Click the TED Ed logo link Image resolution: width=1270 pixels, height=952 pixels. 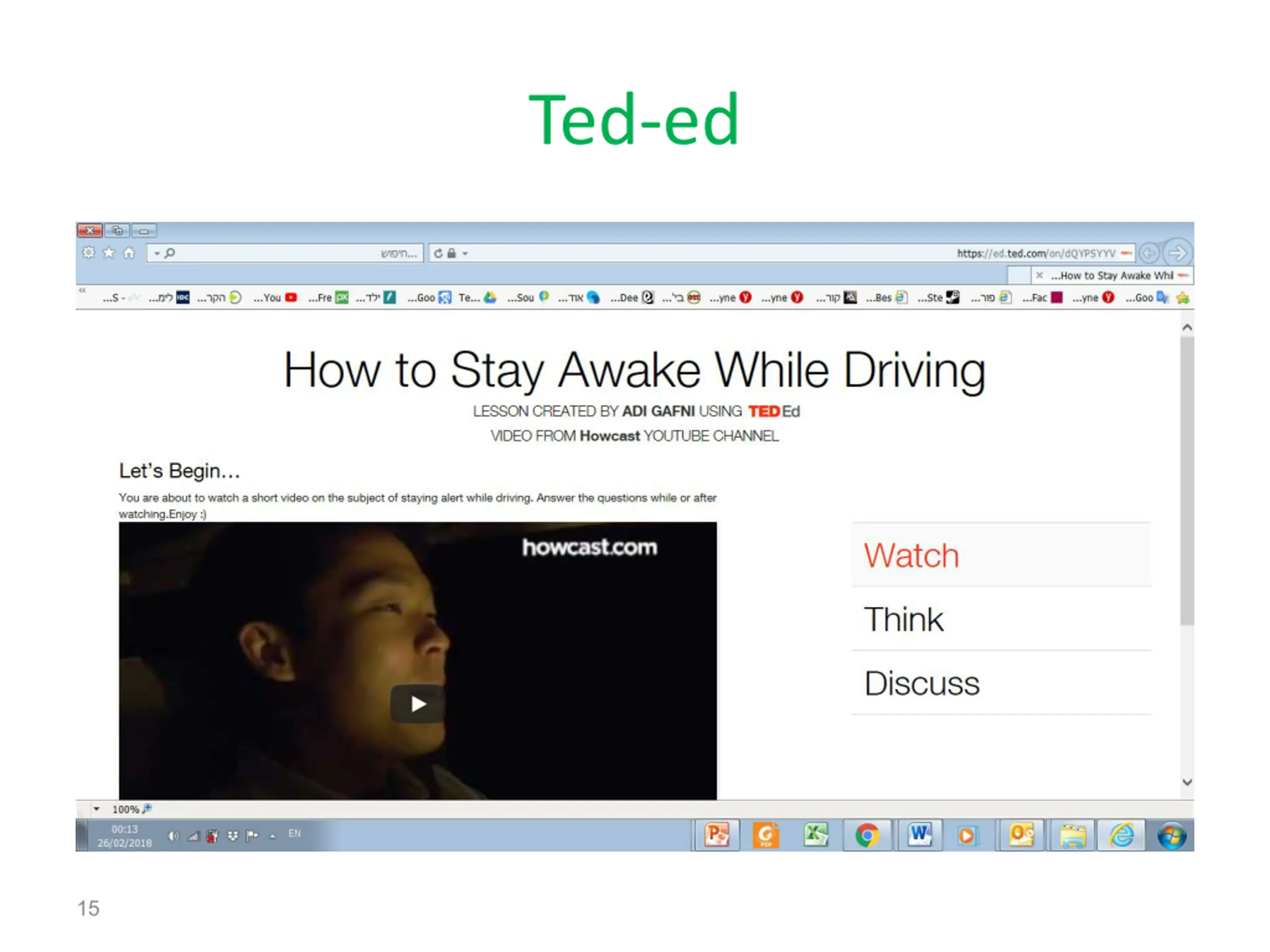click(774, 412)
